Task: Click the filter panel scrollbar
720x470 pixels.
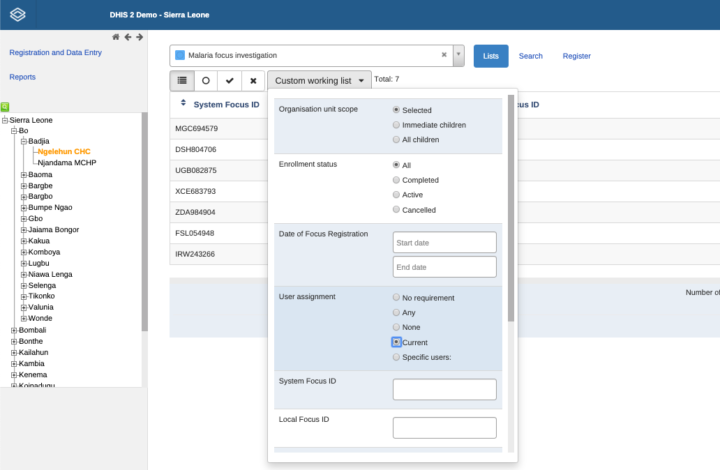Action: coord(511,208)
